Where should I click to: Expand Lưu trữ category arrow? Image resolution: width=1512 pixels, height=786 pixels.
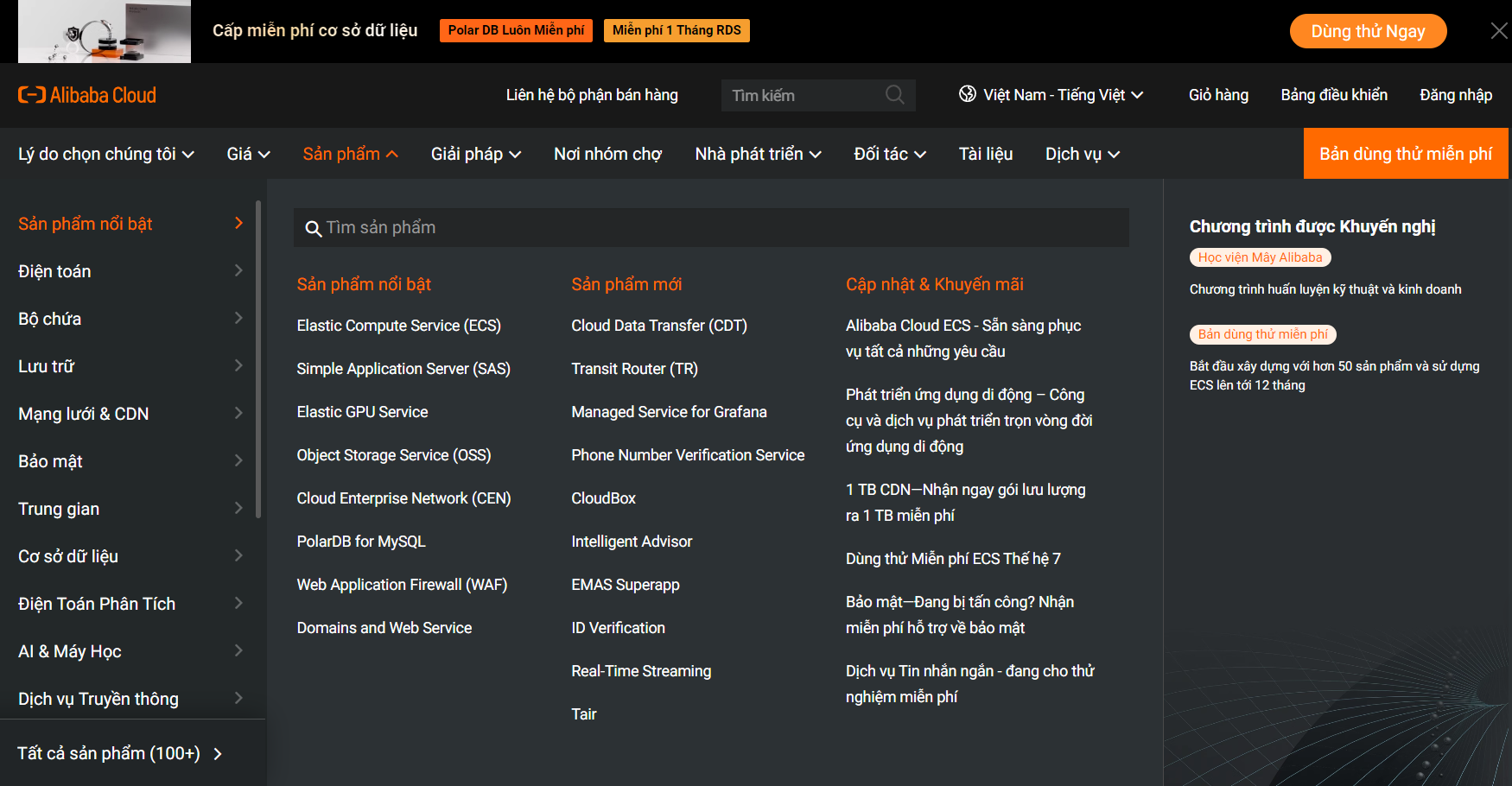238,366
